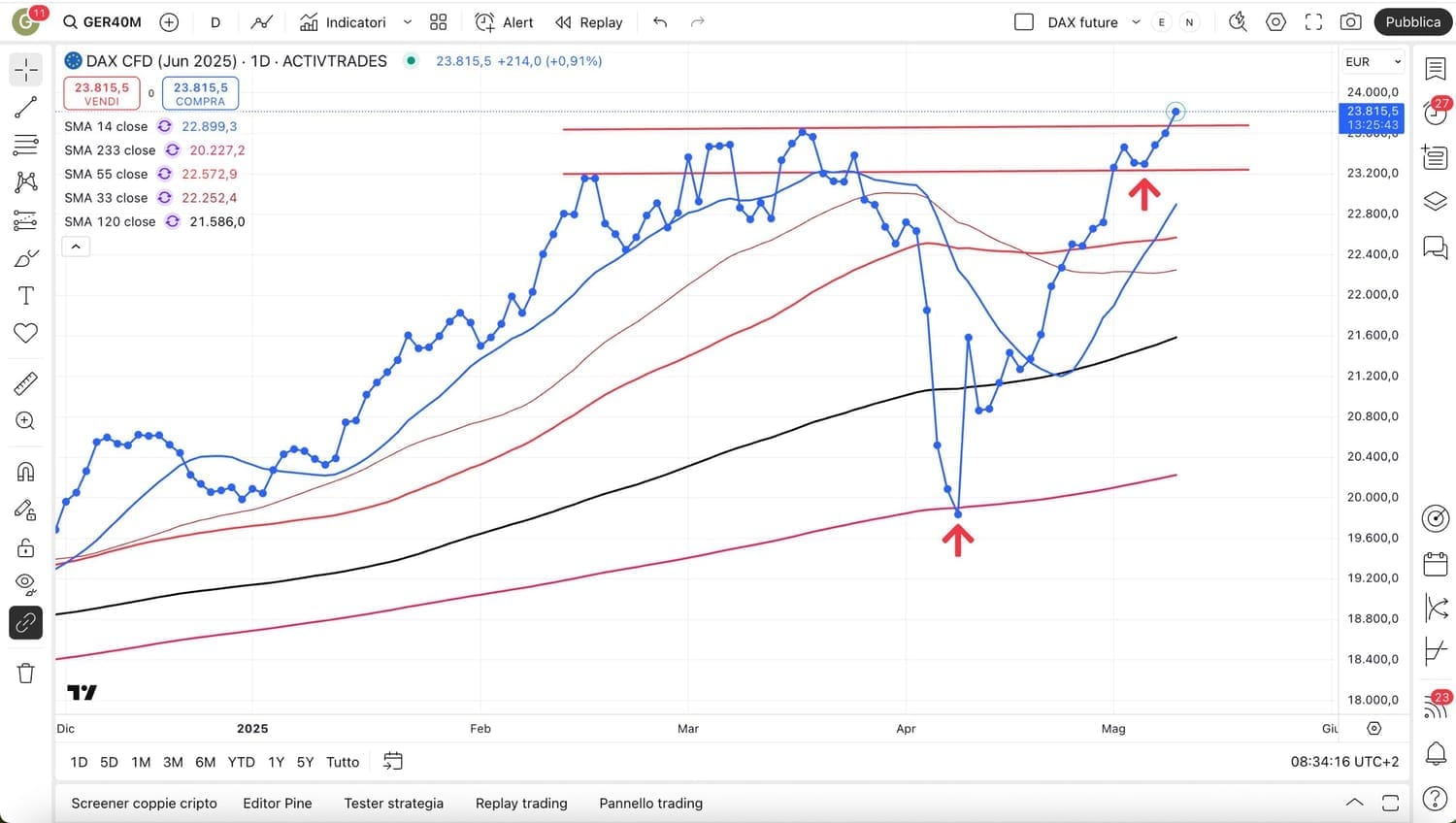The height and width of the screenshot is (823, 1456).
Task: Click the COMPRA buy button
Action: 200,93
